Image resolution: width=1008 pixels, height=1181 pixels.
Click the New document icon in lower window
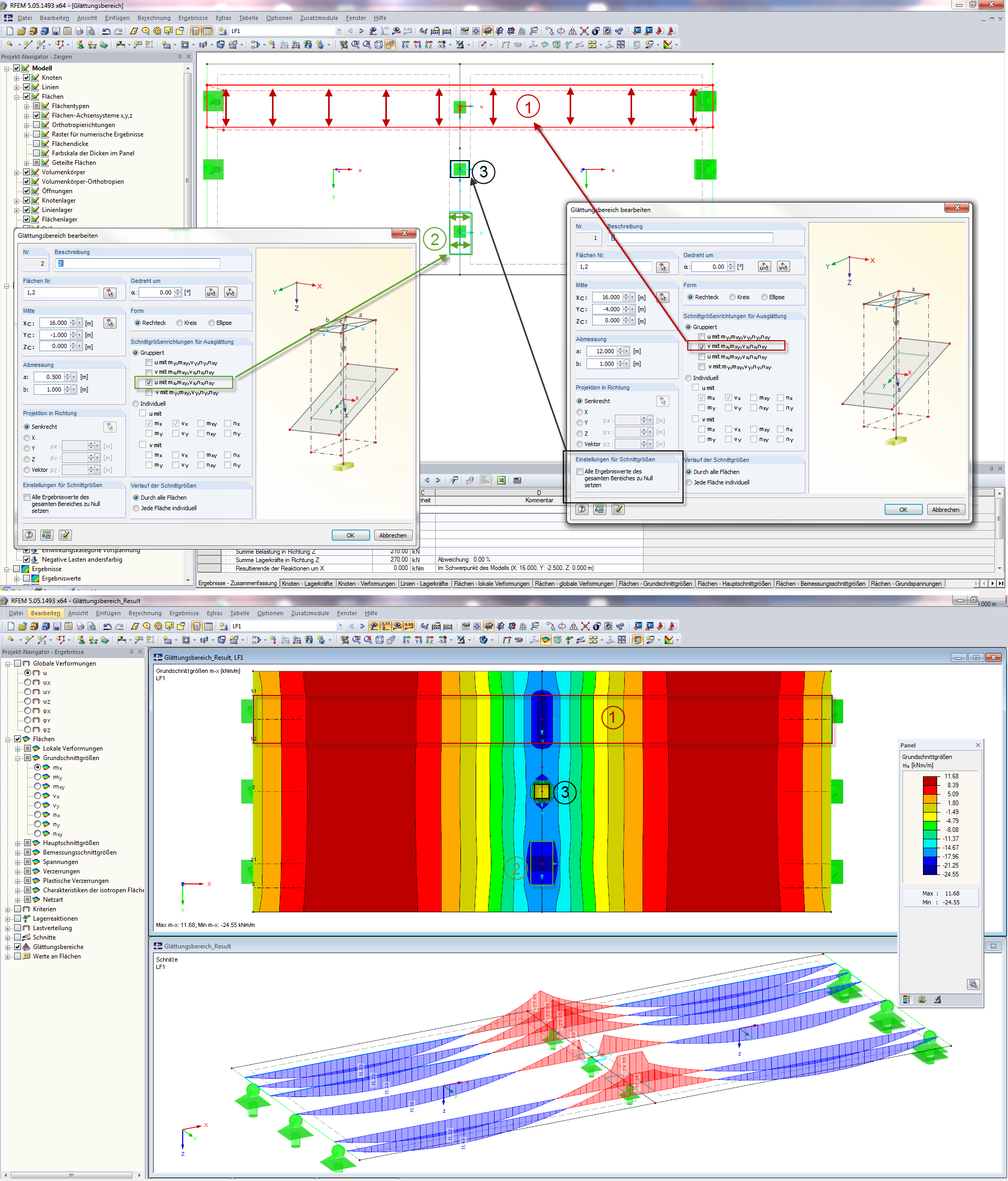click(x=11, y=626)
